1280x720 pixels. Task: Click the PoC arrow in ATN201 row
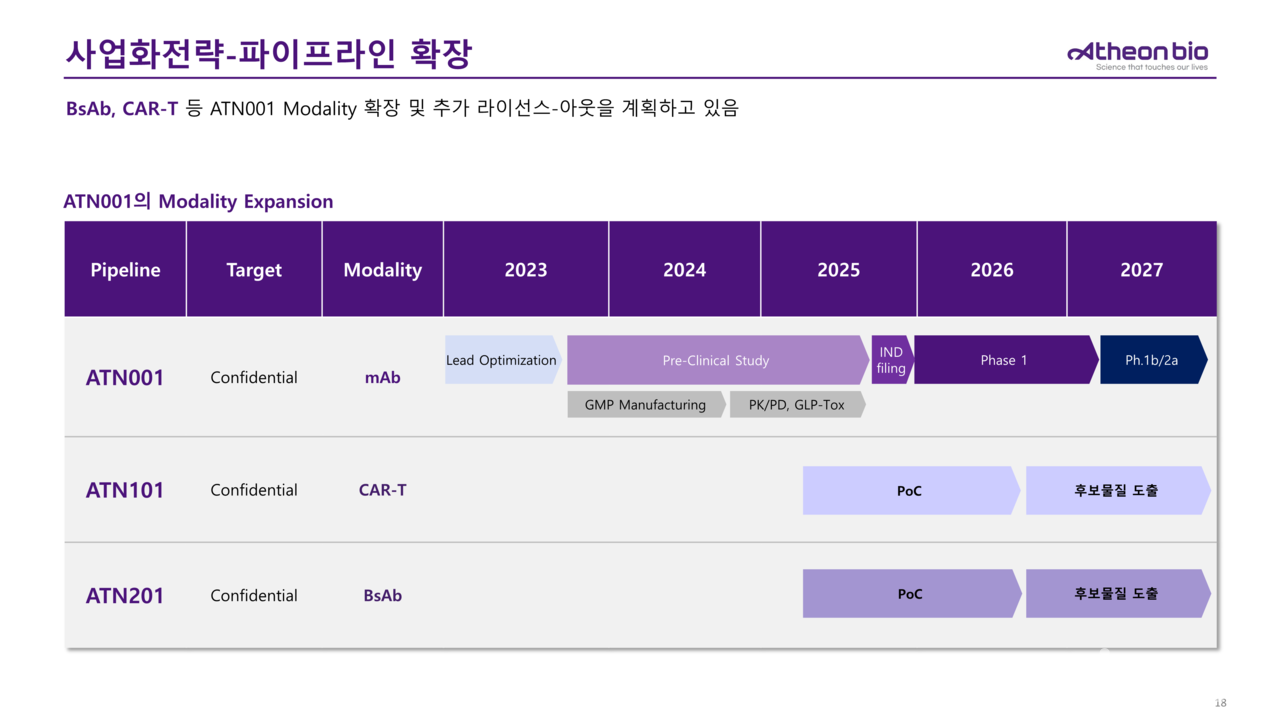[x=908, y=593]
